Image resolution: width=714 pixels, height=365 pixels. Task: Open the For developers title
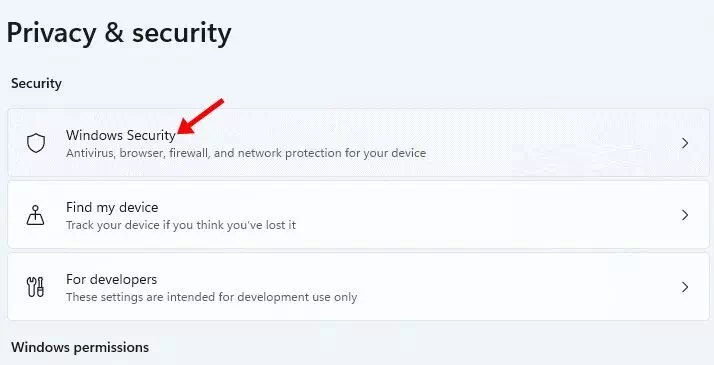pos(112,279)
